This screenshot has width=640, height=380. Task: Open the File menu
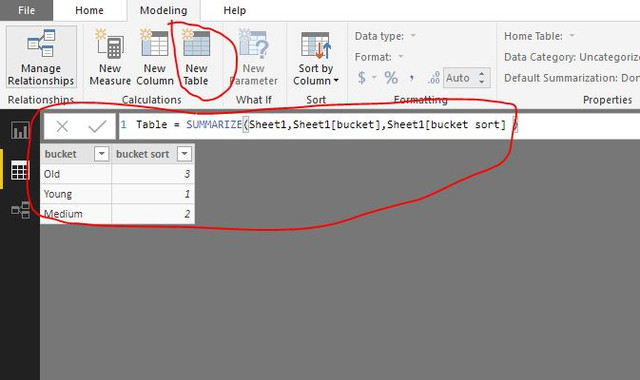point(26,10)
